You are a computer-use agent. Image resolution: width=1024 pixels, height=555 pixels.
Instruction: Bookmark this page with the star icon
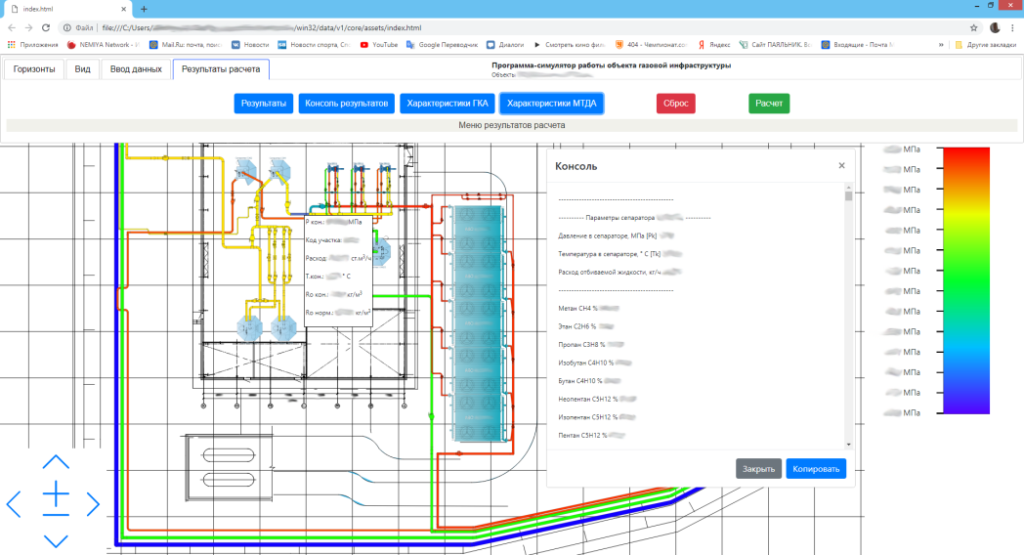pos(973,27)
